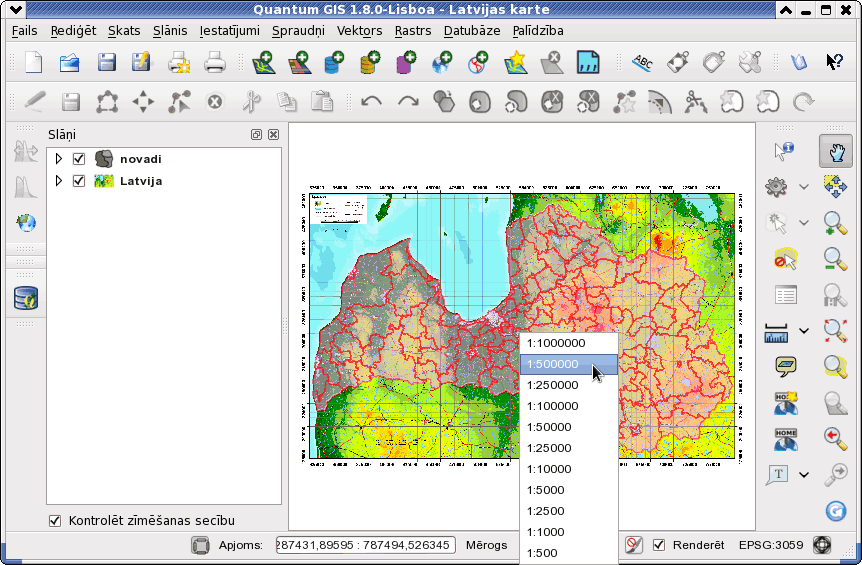This screenshot has height=565, width=862.
Task: Open the Datubāze menu
Action: tap(472, 31)
